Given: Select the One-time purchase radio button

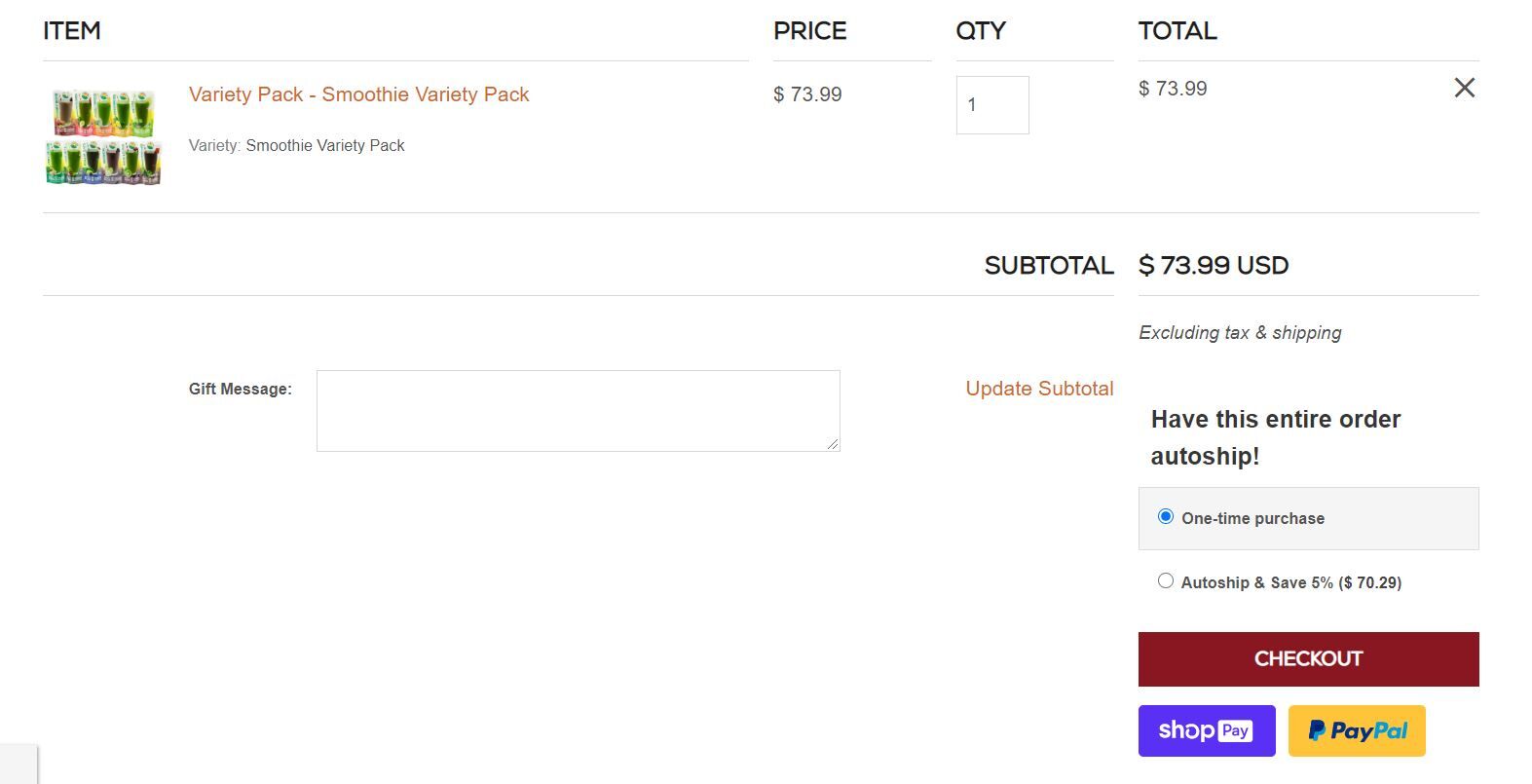Looking at the screenshot, I should pyautogui.click(x=1166, y=516).
